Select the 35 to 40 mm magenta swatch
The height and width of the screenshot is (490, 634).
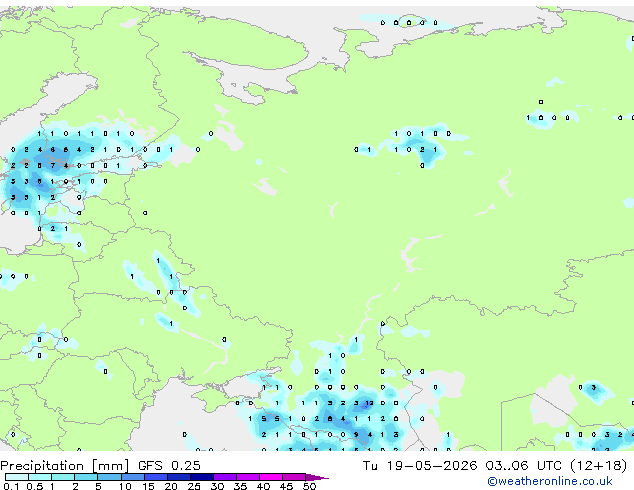pos(248,477)
